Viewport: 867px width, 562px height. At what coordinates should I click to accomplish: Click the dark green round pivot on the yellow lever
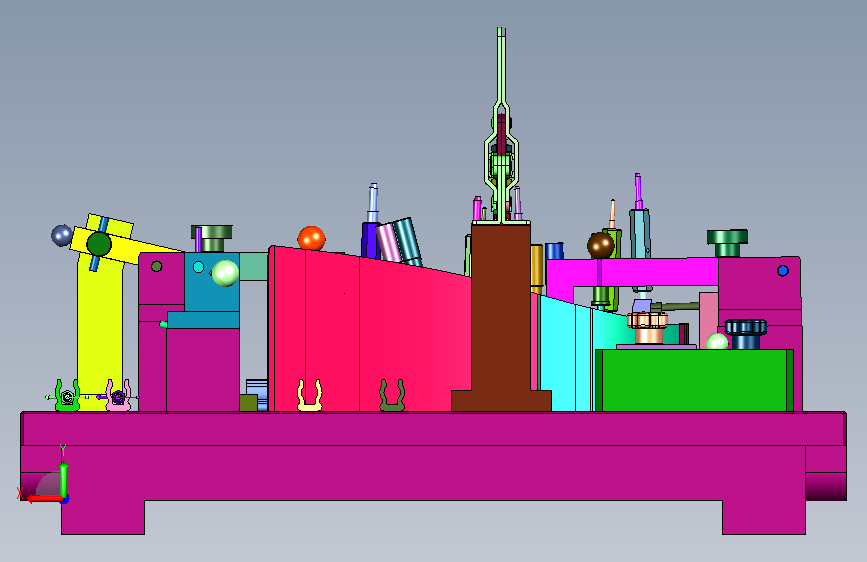coord(99,244)
